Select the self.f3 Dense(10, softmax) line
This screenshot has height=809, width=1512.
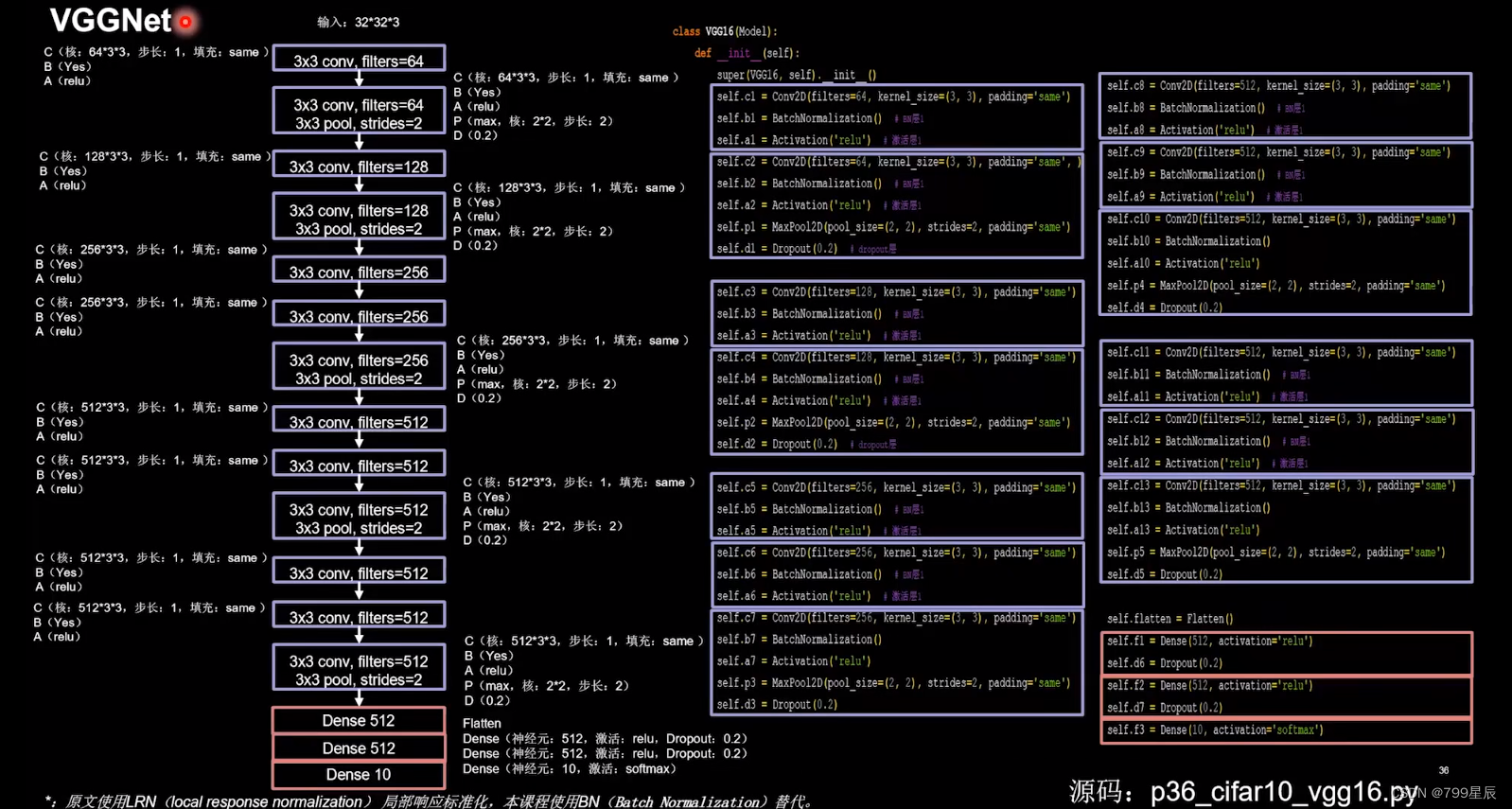pyautogui.click(x=1215, y=730)
